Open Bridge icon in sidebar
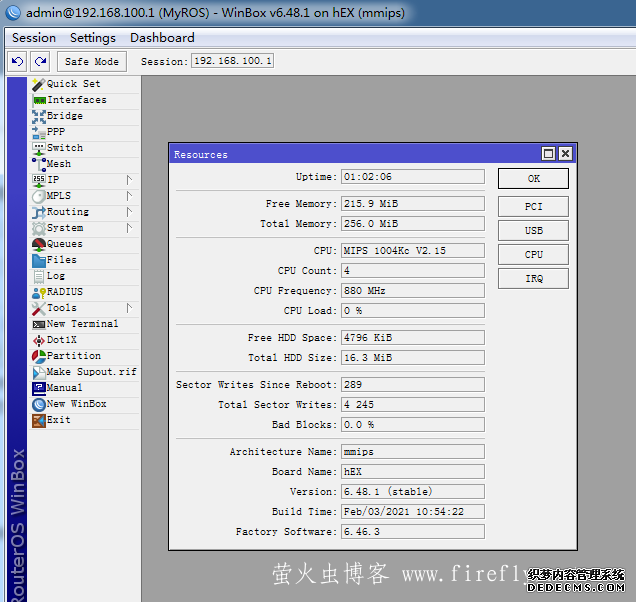This screenshot has height=602, width=636. point(39,116)
